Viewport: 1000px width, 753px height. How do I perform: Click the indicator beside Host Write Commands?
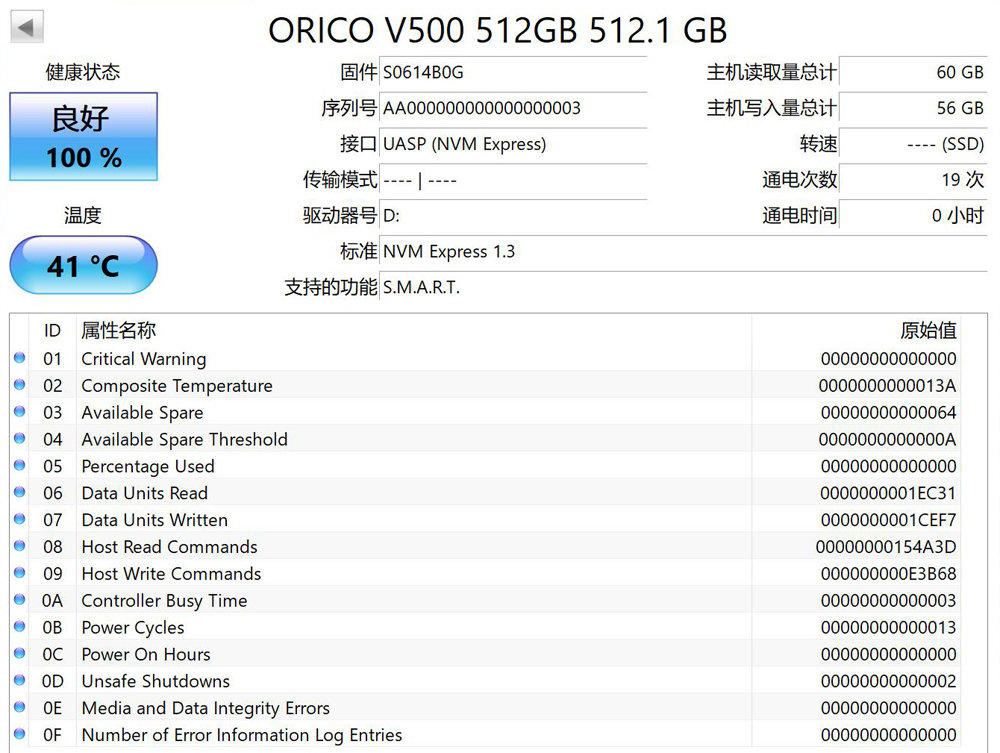click(21, 574)
